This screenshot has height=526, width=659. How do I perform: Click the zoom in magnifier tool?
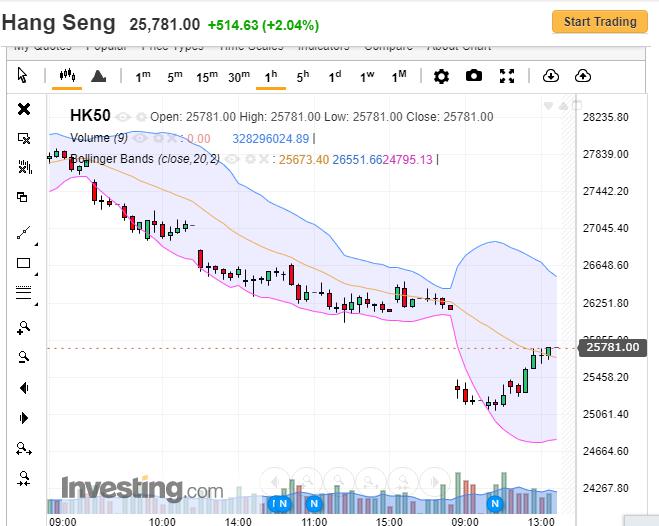pyautogui.click(x=24, y=327)
